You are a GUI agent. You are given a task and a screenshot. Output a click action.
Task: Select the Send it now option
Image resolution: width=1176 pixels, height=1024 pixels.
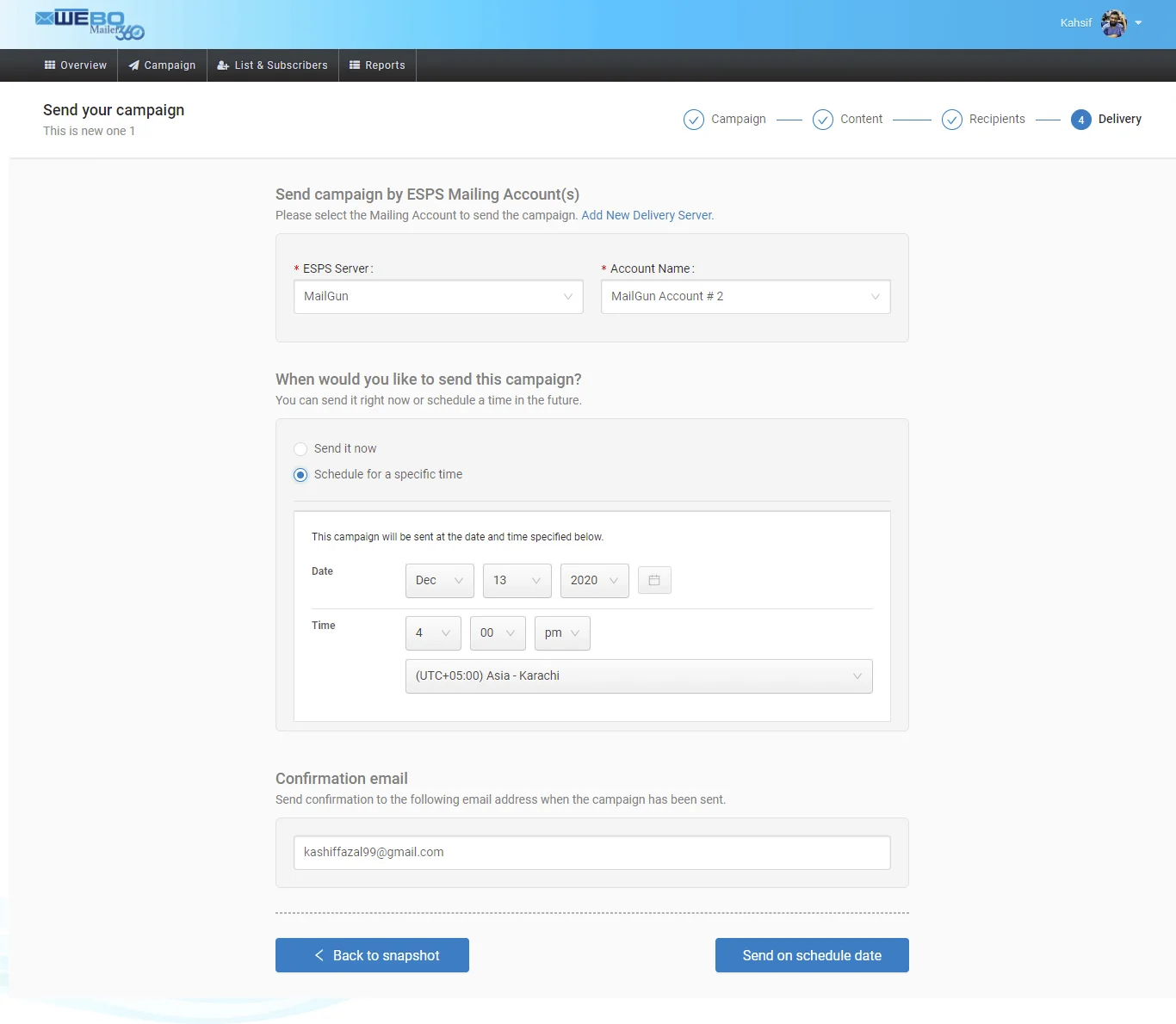coord(300,449)
